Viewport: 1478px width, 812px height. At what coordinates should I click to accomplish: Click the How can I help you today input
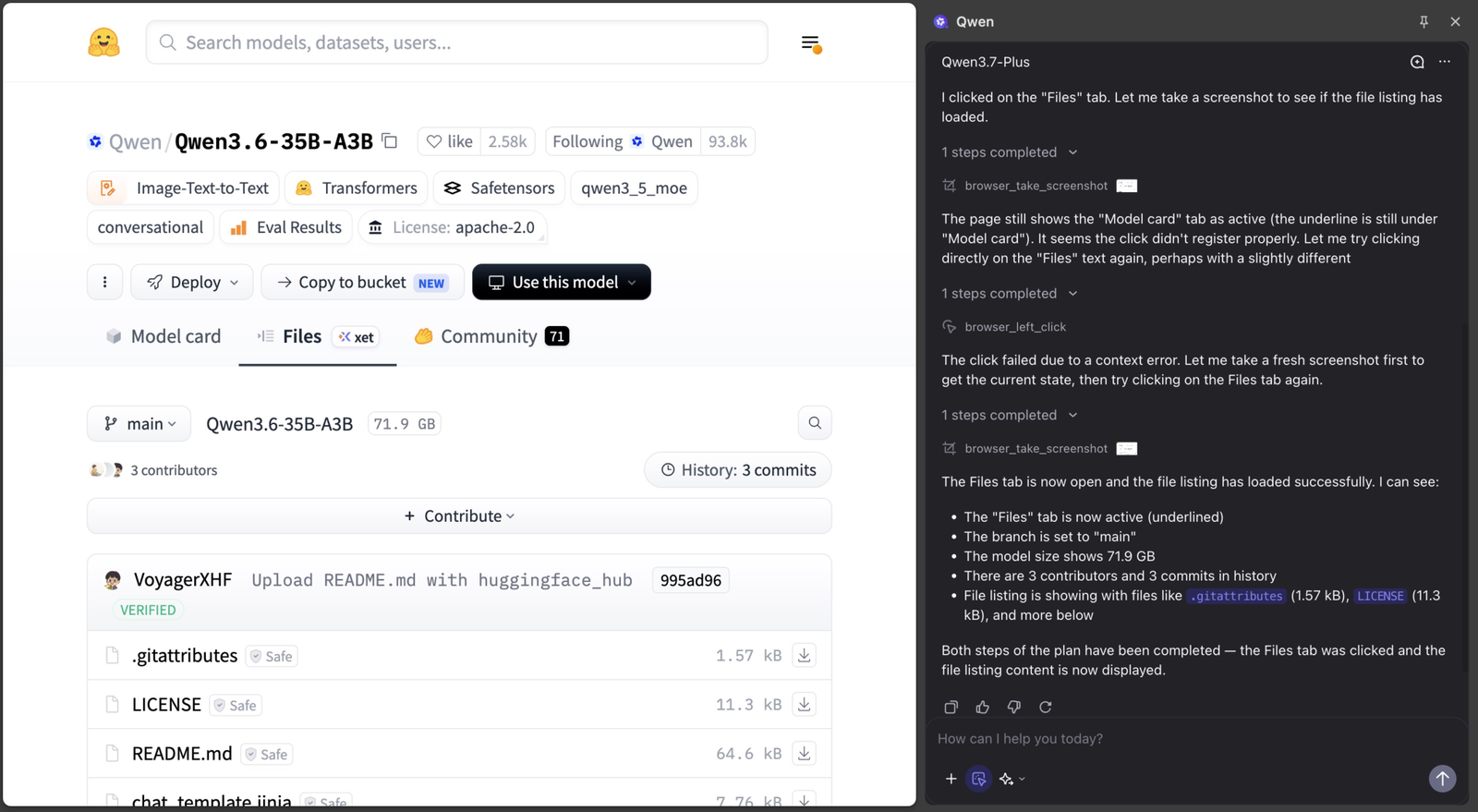point(1196,738)
